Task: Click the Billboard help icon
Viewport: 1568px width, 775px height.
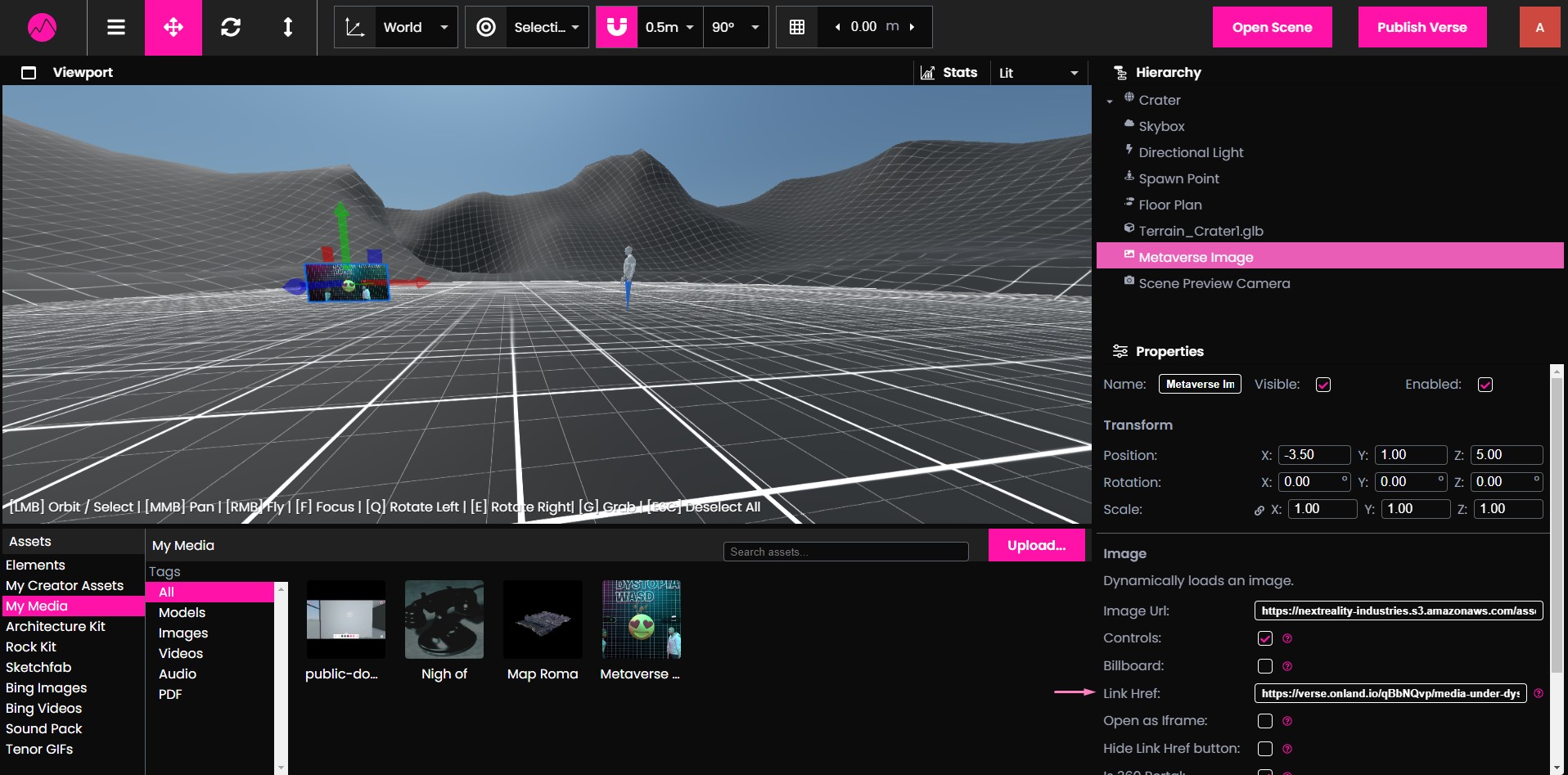Action: point(1287,666)
